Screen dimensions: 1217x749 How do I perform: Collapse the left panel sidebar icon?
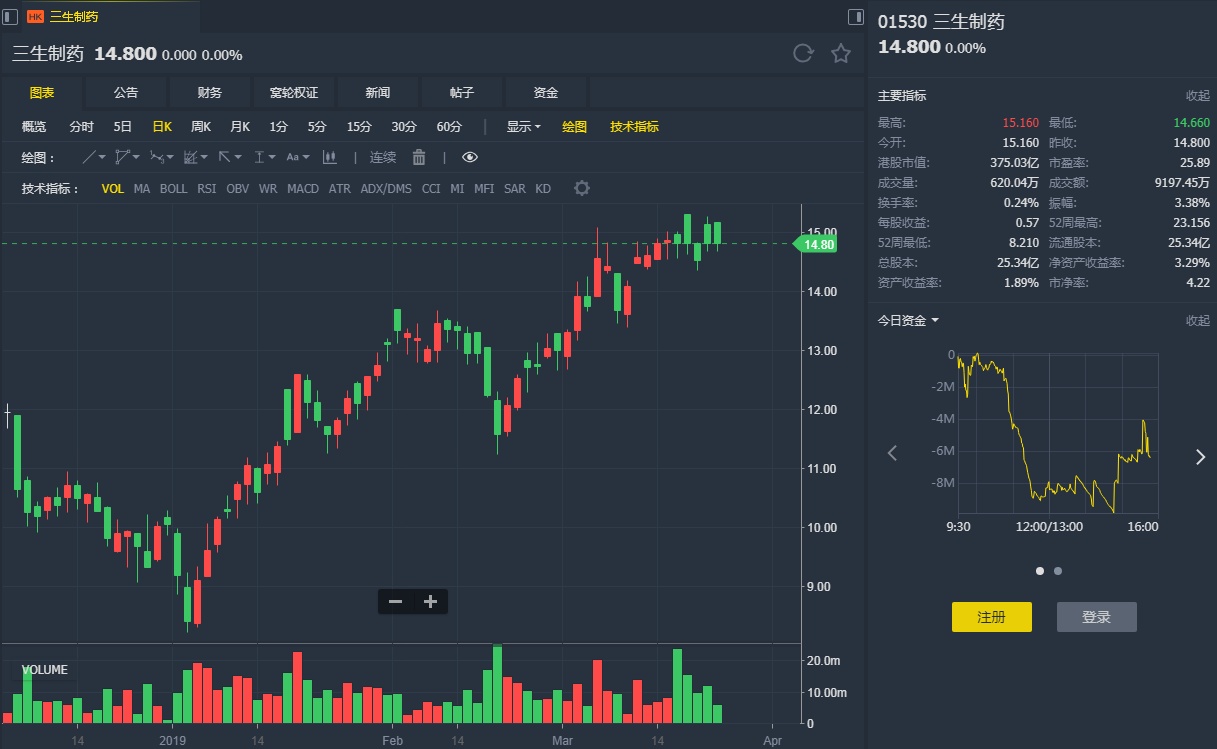10,16
